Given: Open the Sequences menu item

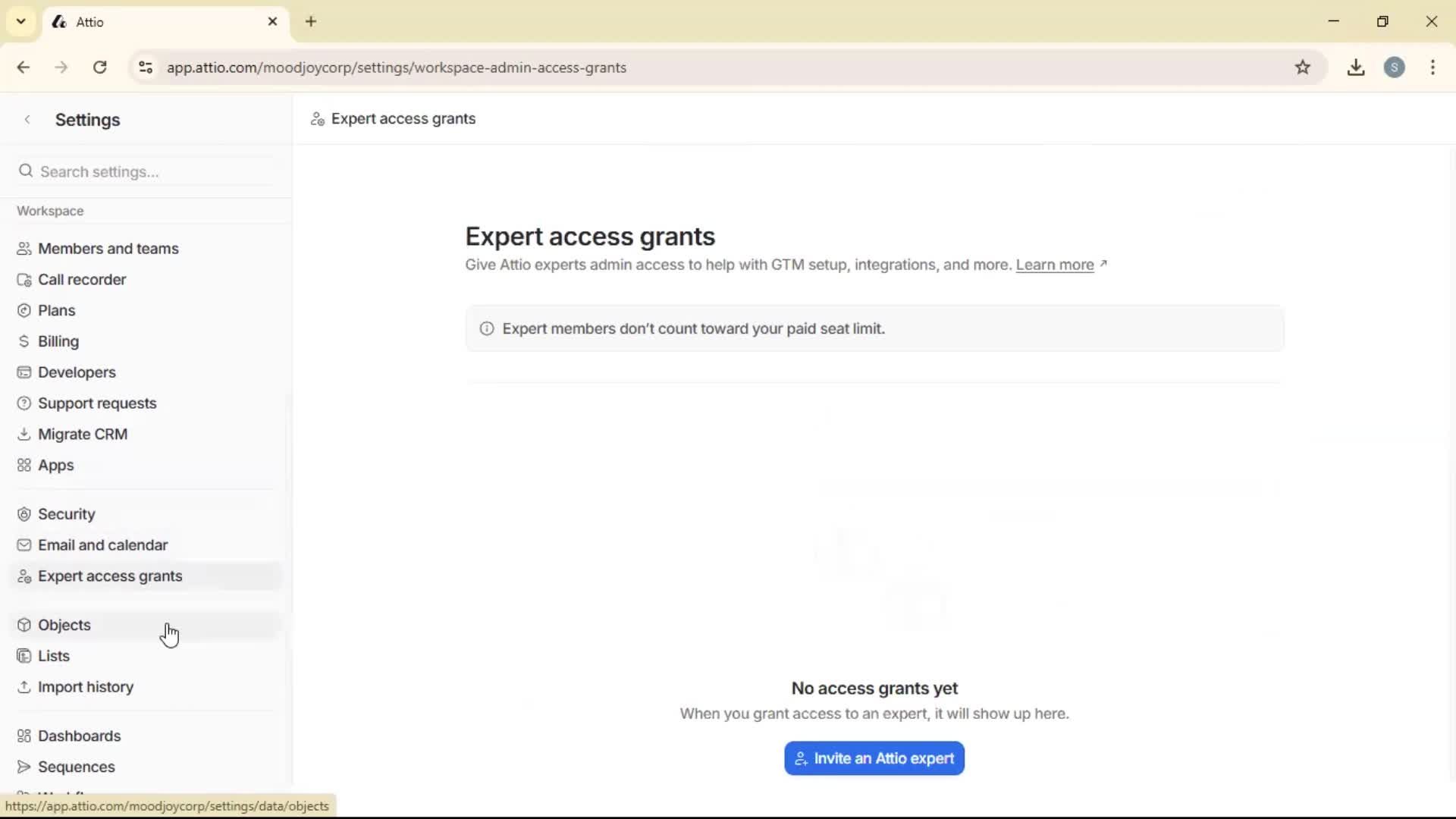Looking at the screenshot, I should [x=77, y=766].
